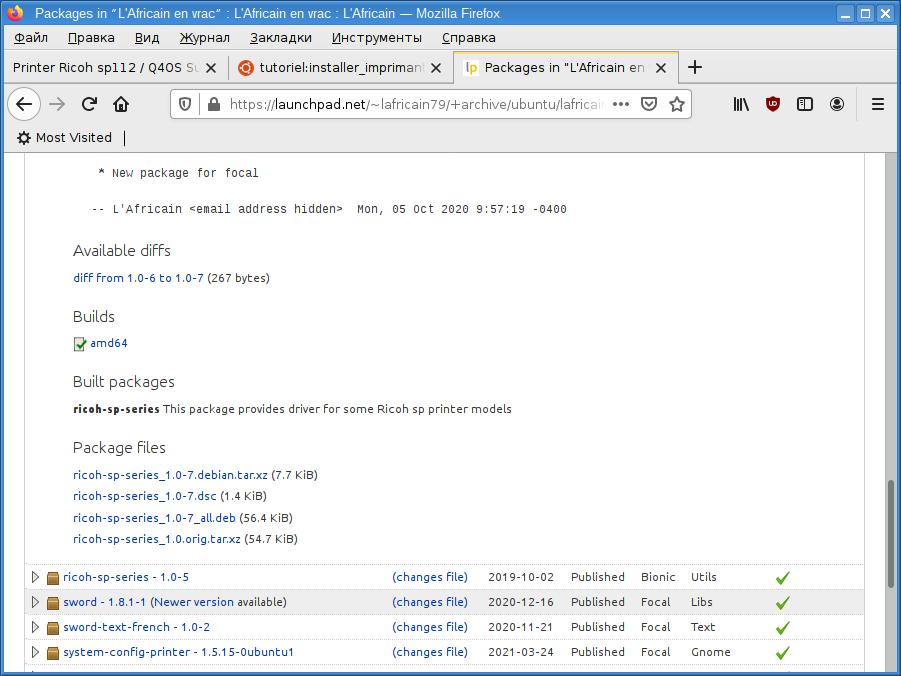Image resolution: width=901 pixels, height=676 pixels.
Task: Open the Вид menu
Action: [147, 38]
